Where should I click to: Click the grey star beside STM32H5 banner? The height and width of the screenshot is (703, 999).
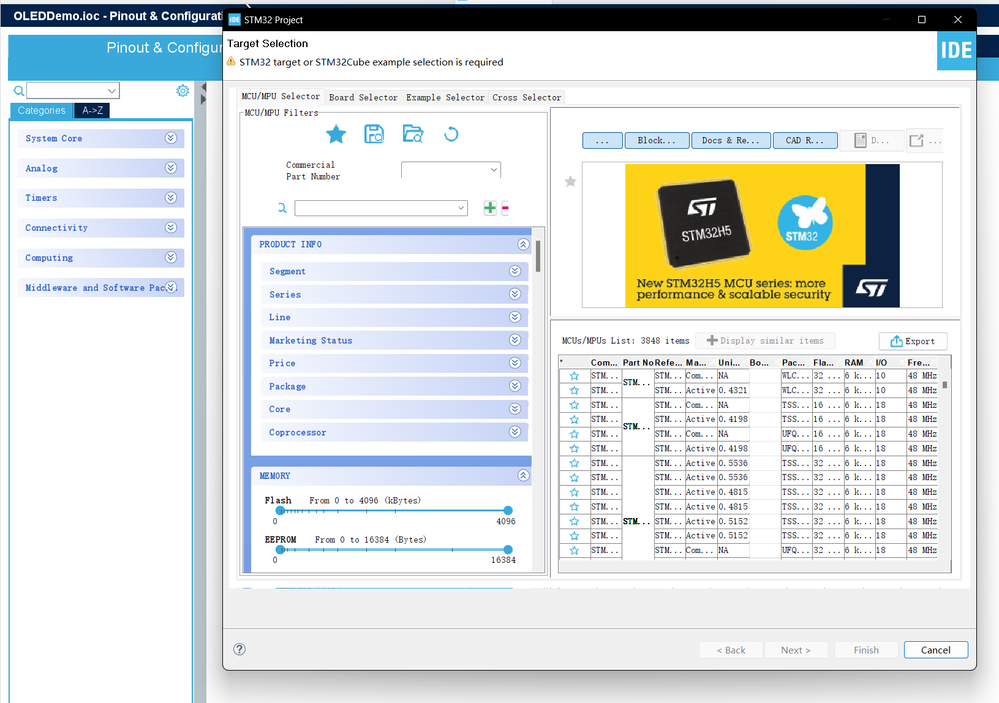tap(570, 182)
